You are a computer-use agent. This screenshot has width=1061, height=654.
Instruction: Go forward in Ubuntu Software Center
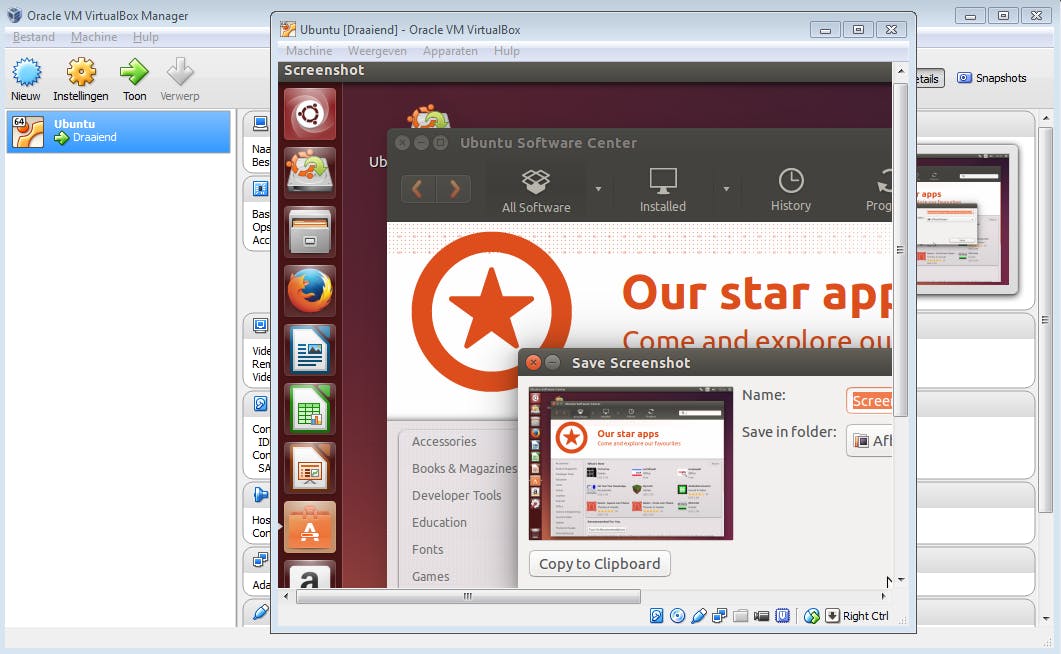point(453,189)
